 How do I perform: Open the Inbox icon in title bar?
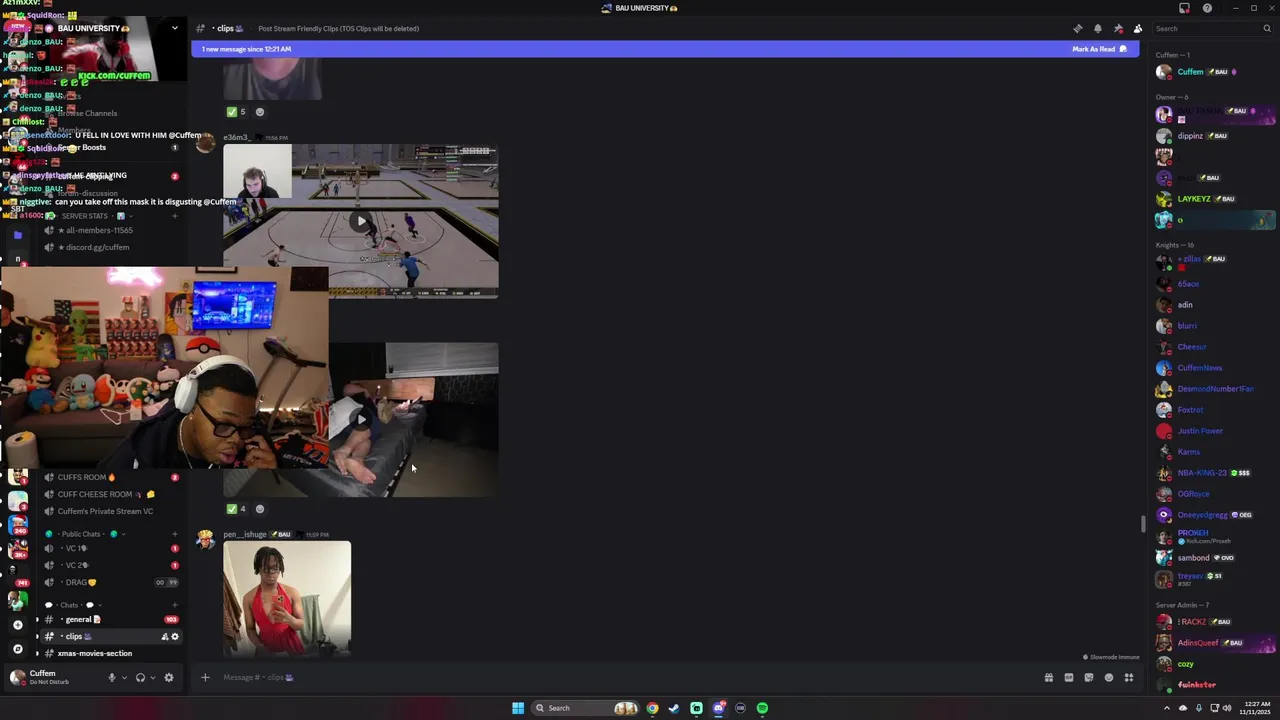1184,8
